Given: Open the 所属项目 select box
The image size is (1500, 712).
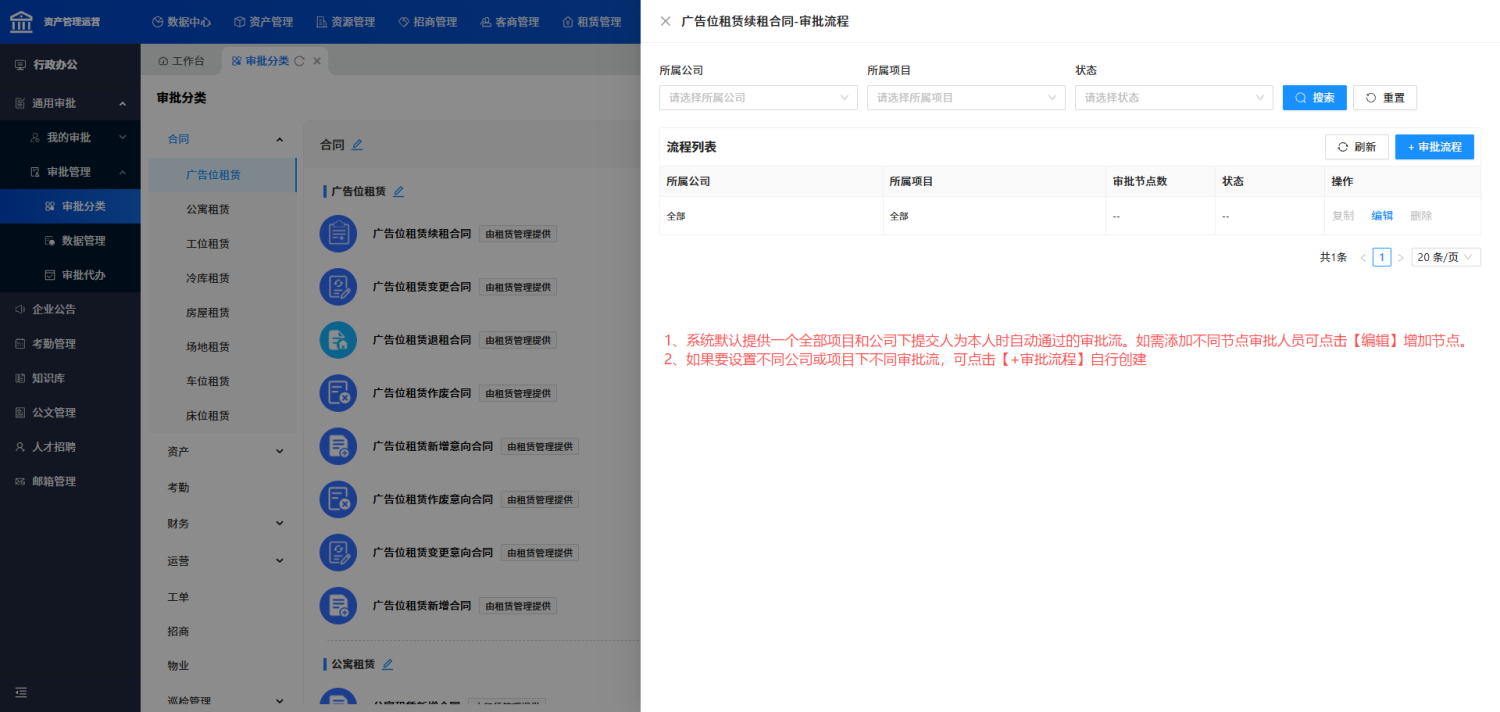Looking at the screenshot, I should point(966,98).
